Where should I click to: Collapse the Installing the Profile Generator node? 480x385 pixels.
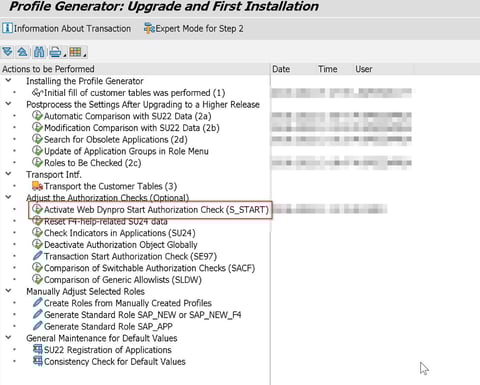(x=8, y=81)
